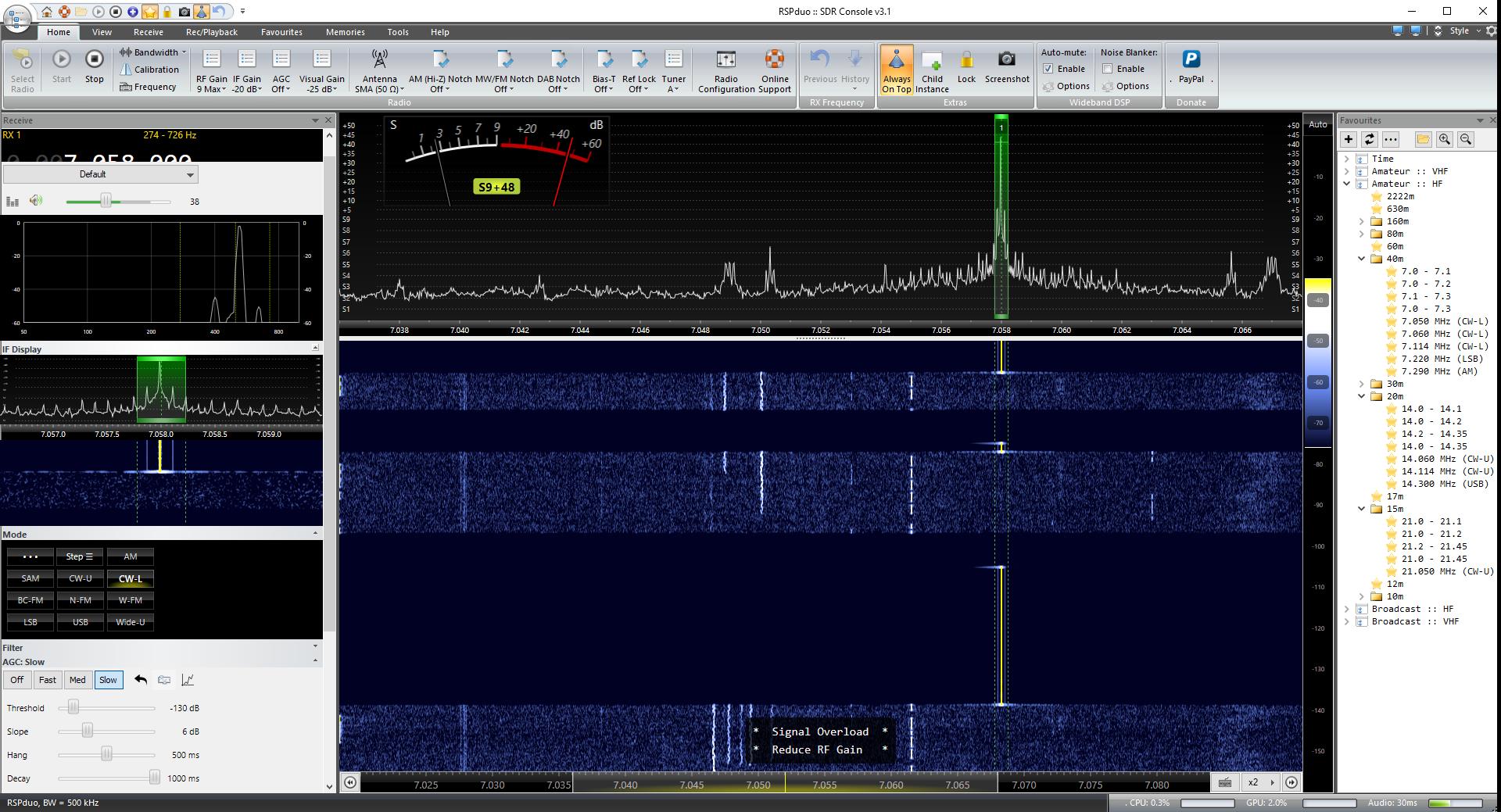Open the Radio Configuration icon
The width and height of the screenshot is (1501, 812).
tap(725, 60)
